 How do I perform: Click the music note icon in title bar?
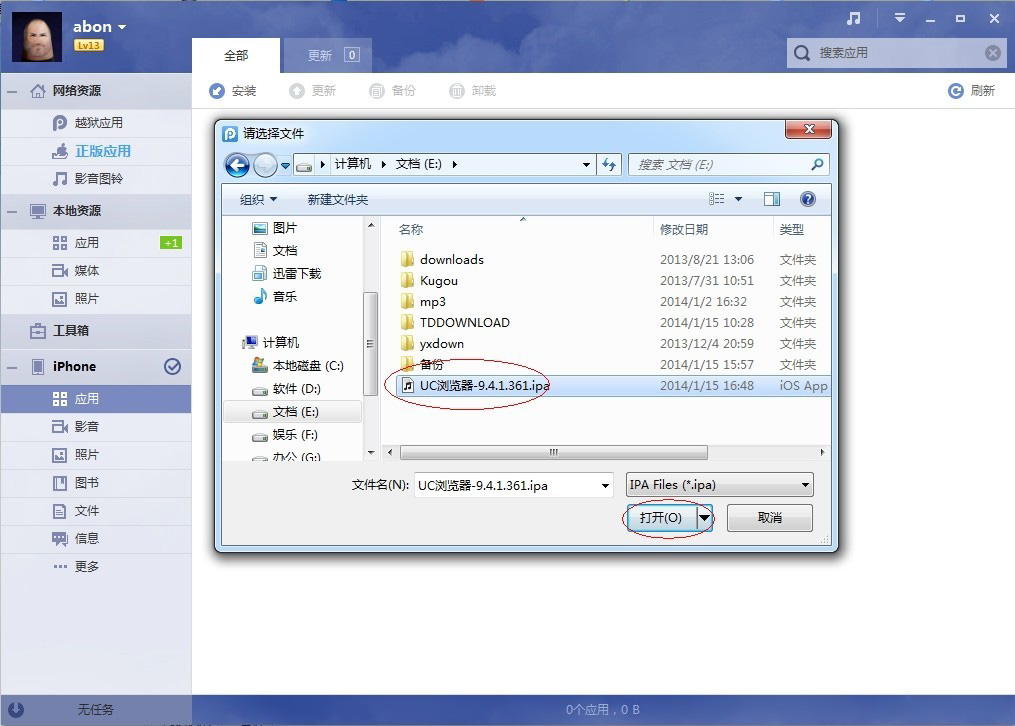(x=854, y=19)
